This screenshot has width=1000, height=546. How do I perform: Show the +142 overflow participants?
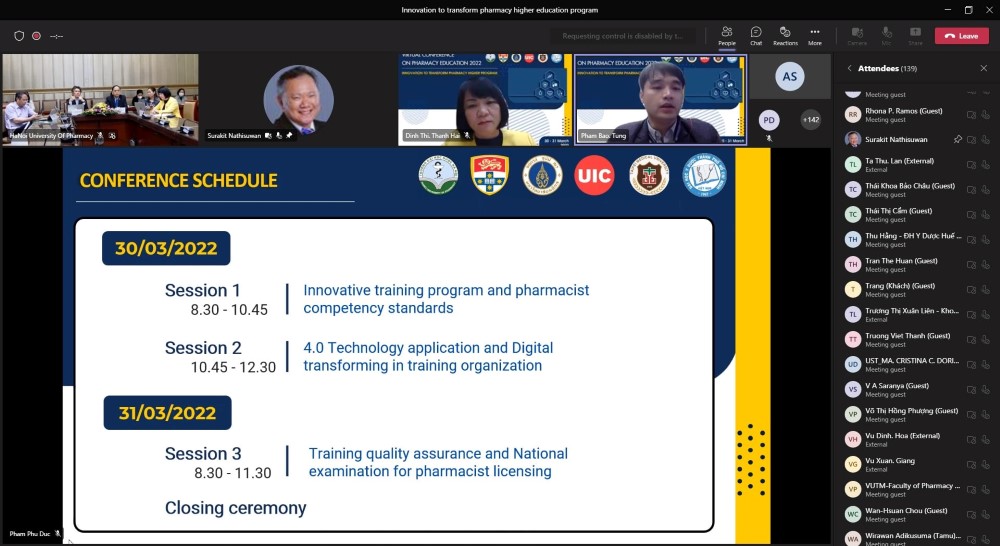pos(811,120)
